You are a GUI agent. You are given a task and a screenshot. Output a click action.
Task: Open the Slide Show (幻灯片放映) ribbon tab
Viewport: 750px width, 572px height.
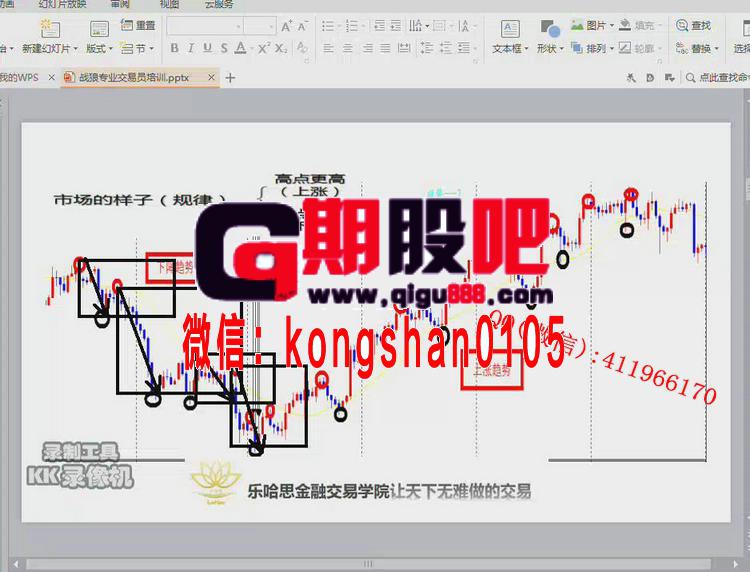(x=62, y=4)
